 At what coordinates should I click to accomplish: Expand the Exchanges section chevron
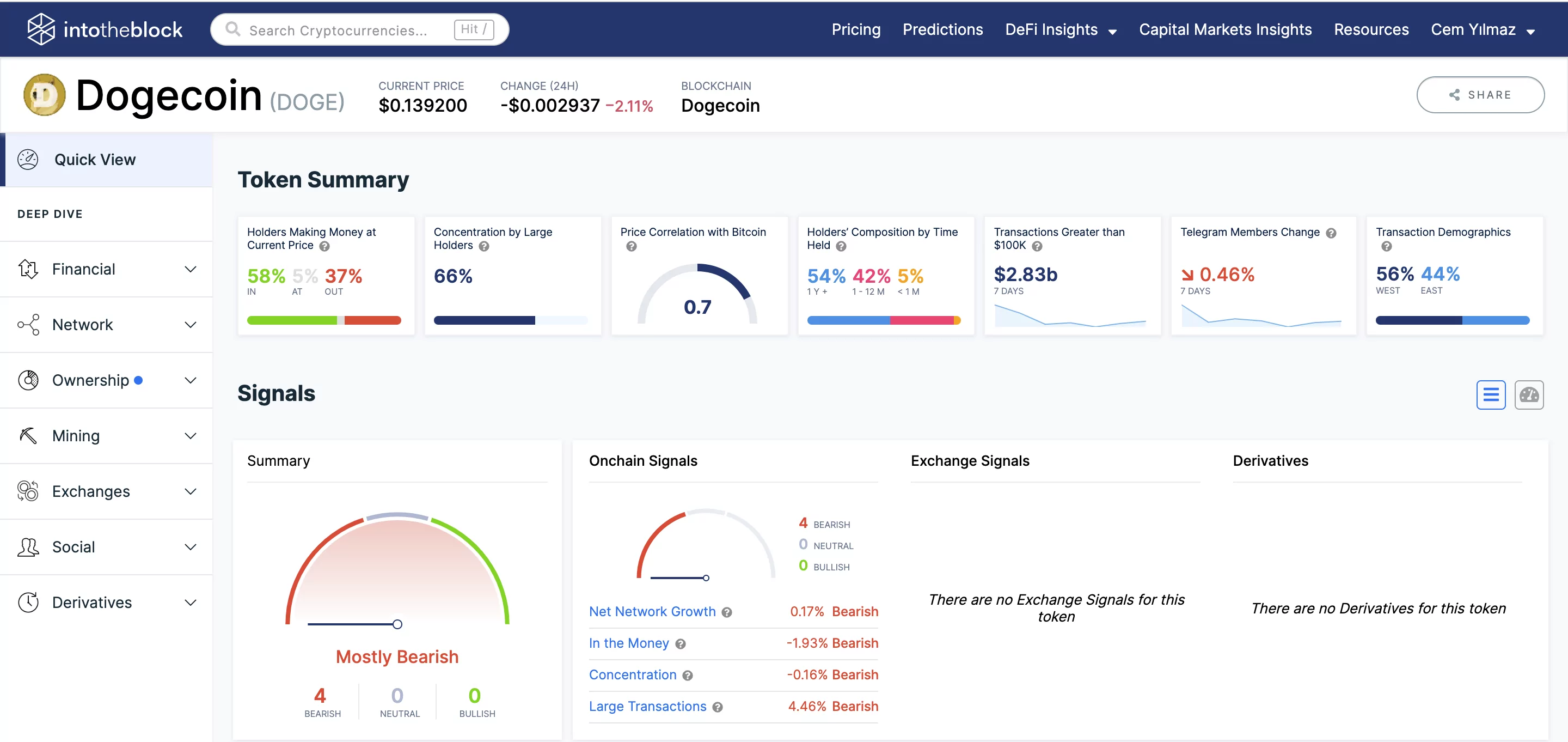coord(191,491)
